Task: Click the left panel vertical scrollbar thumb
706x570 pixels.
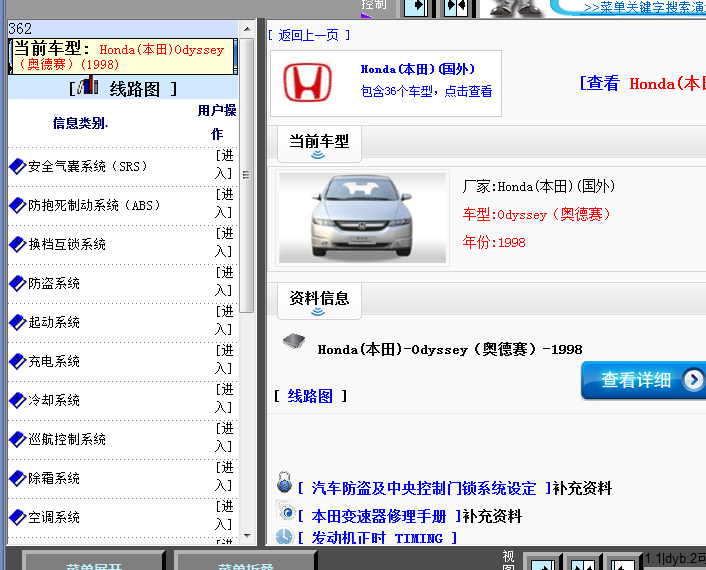Action: point(247,175)
